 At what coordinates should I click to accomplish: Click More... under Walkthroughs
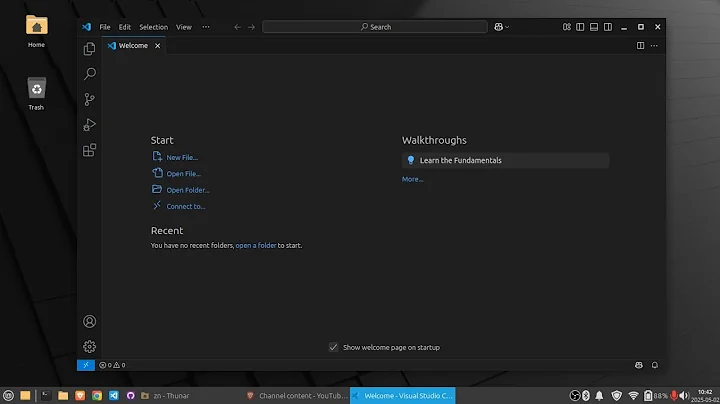click(412, 179)
